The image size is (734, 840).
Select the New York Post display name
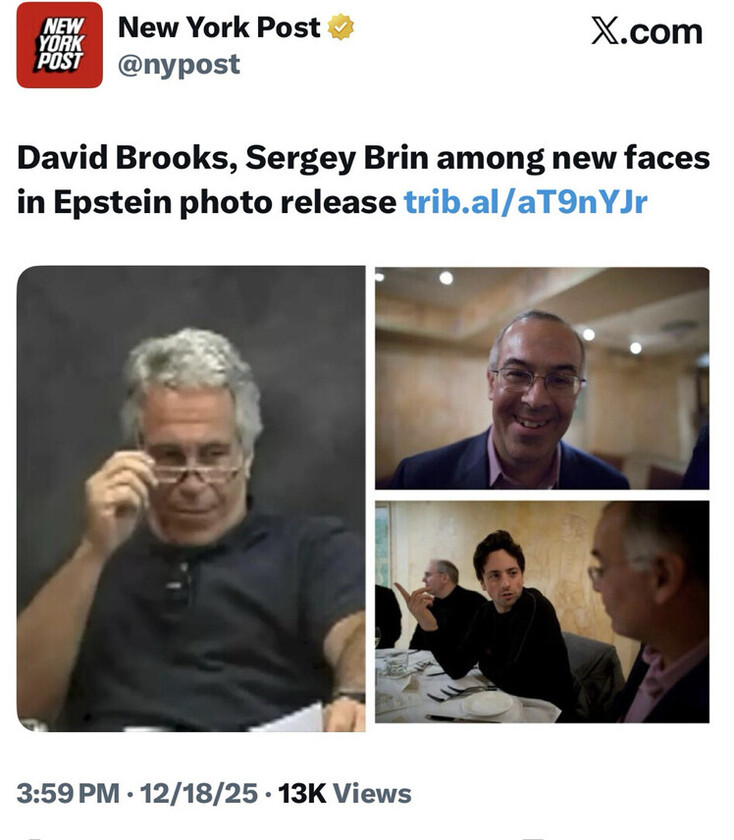pyautogui.click(x=219, y=27)
